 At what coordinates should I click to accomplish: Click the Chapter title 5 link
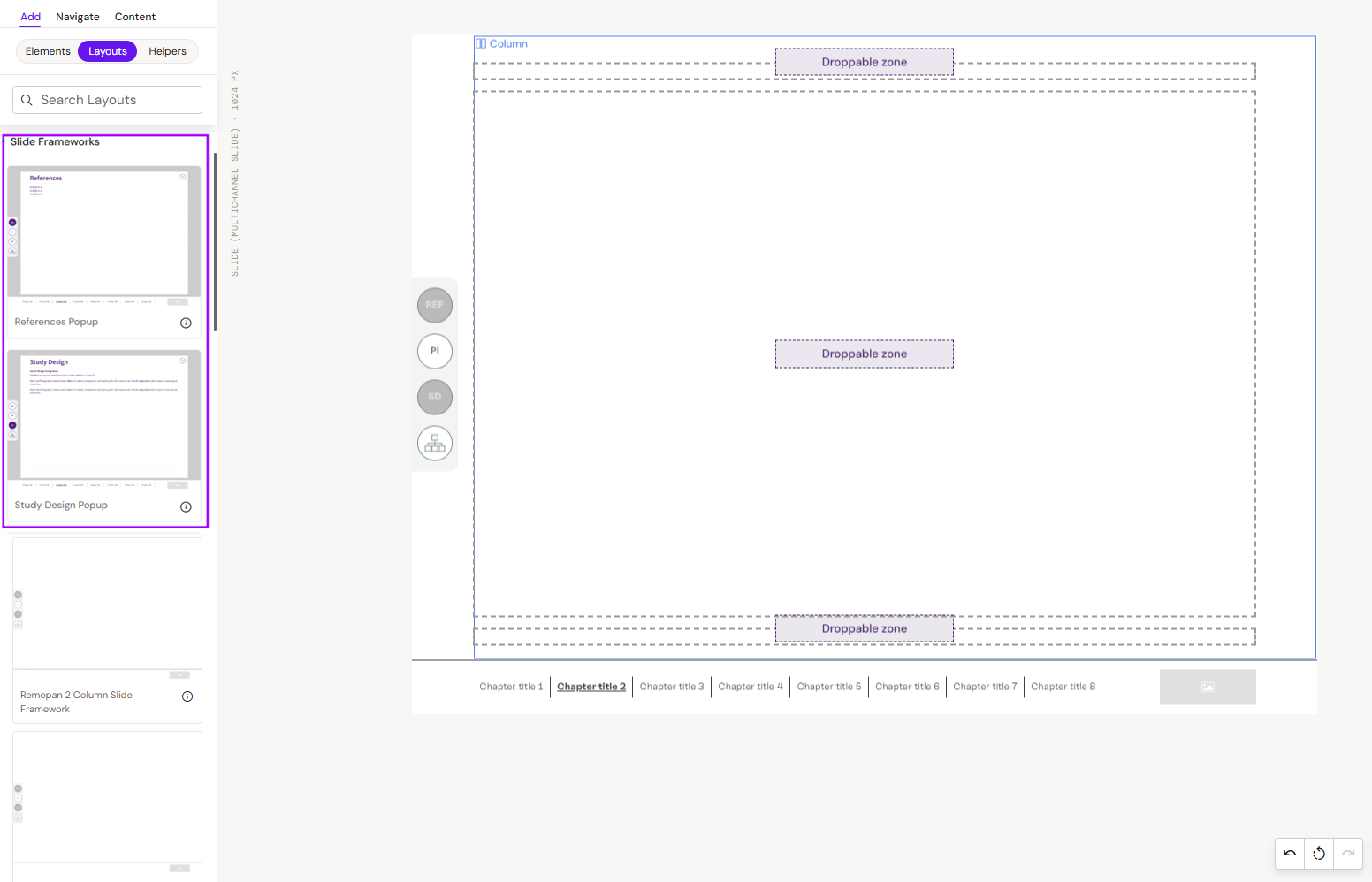[x=829, y=687]
